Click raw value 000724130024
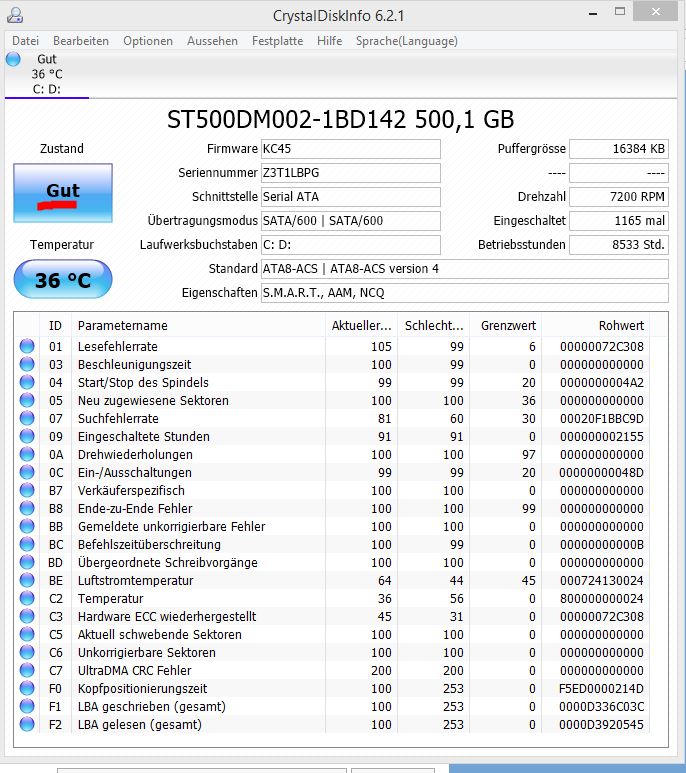Image resolution: width=686 pixels, height=773 pixels. point(601,581)
